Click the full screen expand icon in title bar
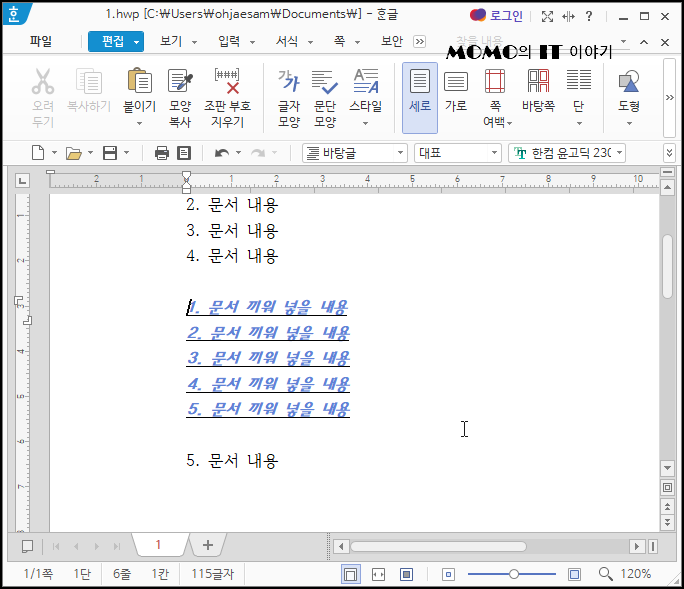Screen dimensions: 684x589 pos(547,17)
